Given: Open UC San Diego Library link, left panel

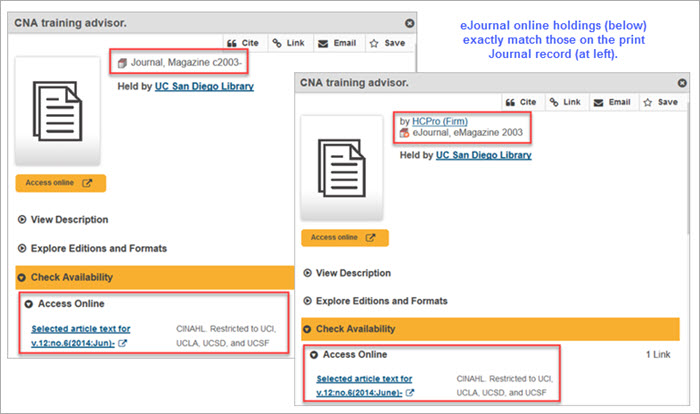Looking at the screenshot, I should pyautogui.click(x=204, y=86).
